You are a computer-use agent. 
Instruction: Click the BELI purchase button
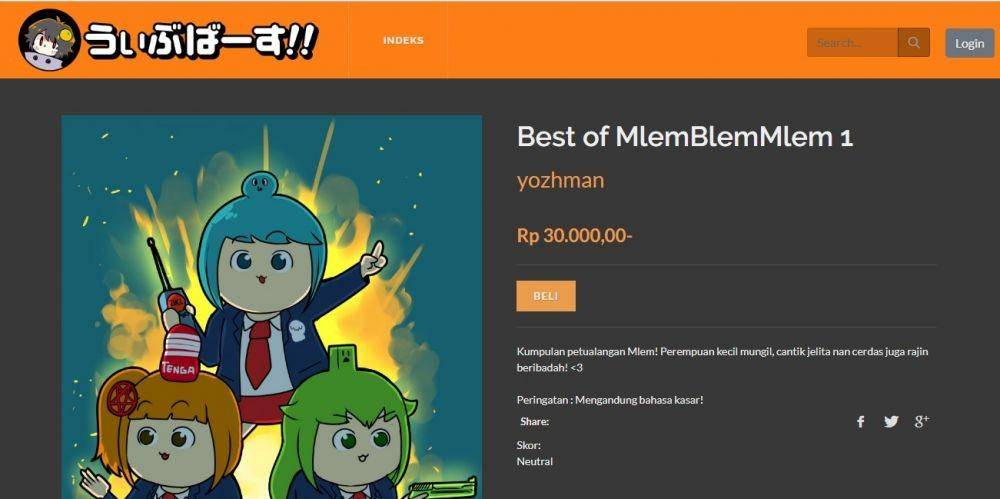click(x=545, y=296)
